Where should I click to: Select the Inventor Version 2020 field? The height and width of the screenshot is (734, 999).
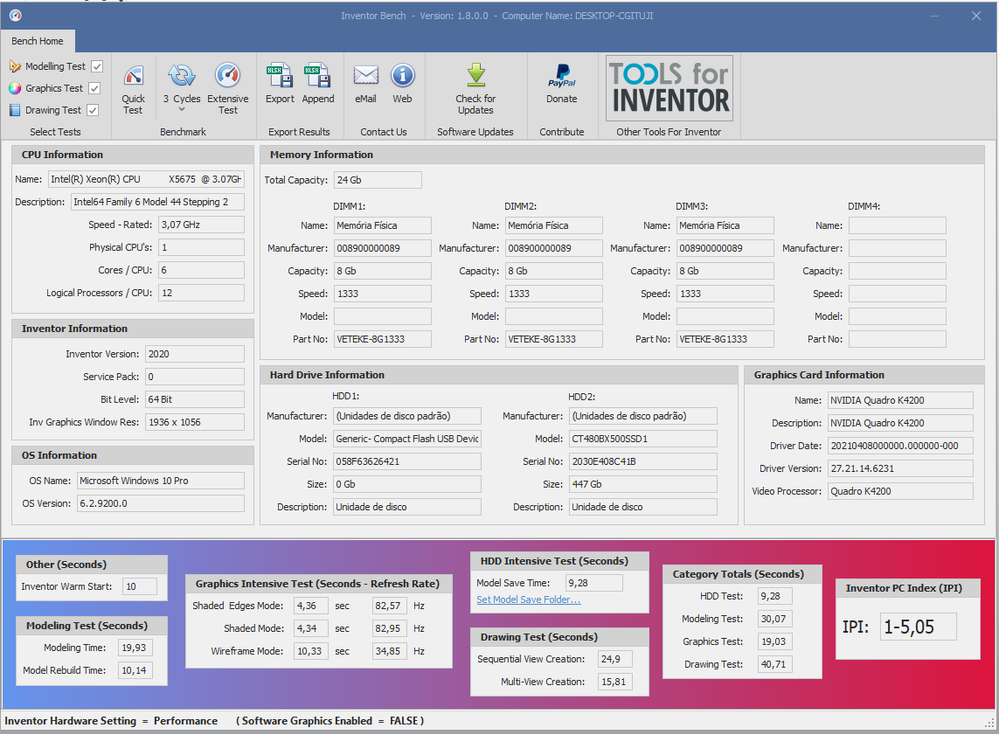195,354
